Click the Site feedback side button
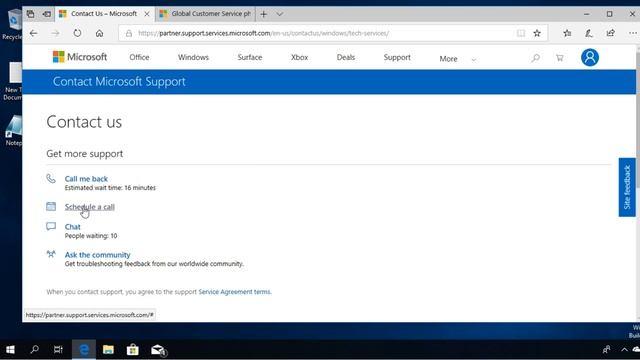This screenshot has height=360, width=640. tap(627, 187)
